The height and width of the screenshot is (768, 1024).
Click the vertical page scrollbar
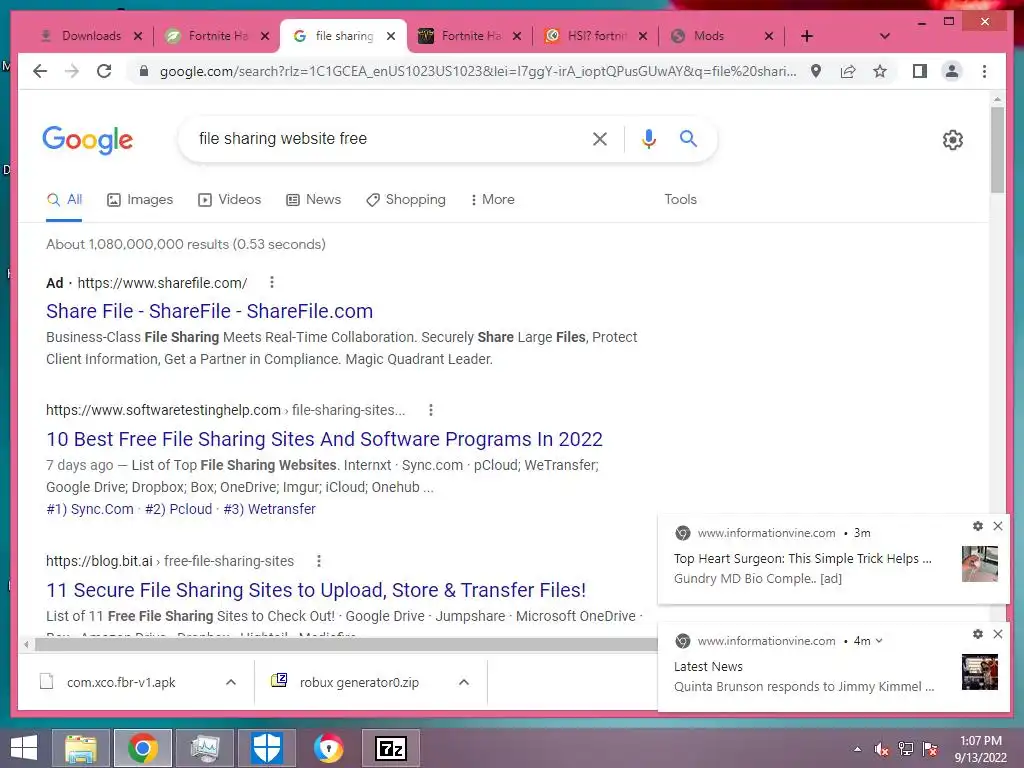997,150
